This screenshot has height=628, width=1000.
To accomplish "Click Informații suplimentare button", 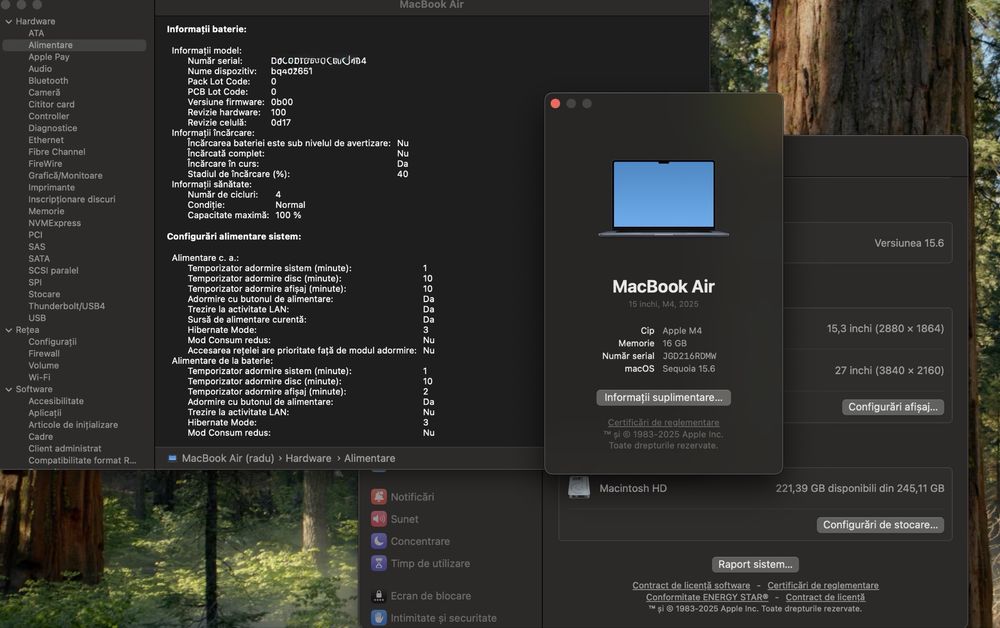I will [663, 397].
